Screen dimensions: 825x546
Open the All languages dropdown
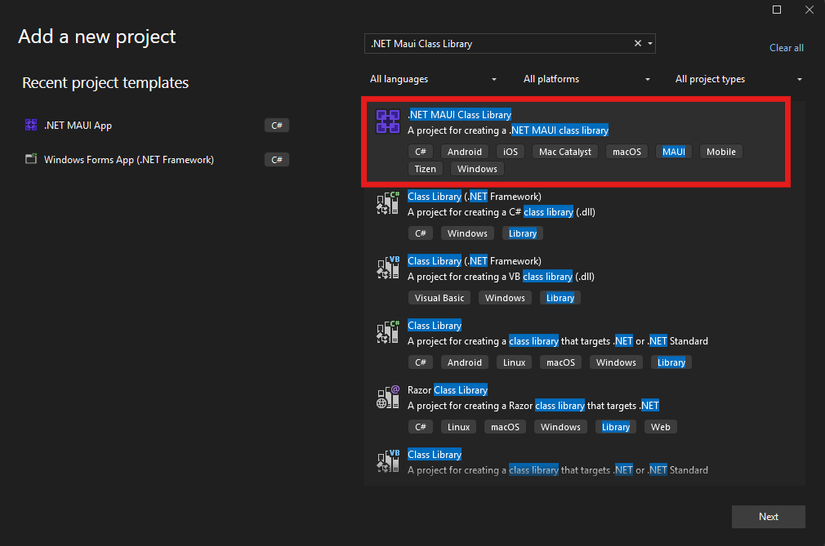pyautogui.click(x=433, y=79)
